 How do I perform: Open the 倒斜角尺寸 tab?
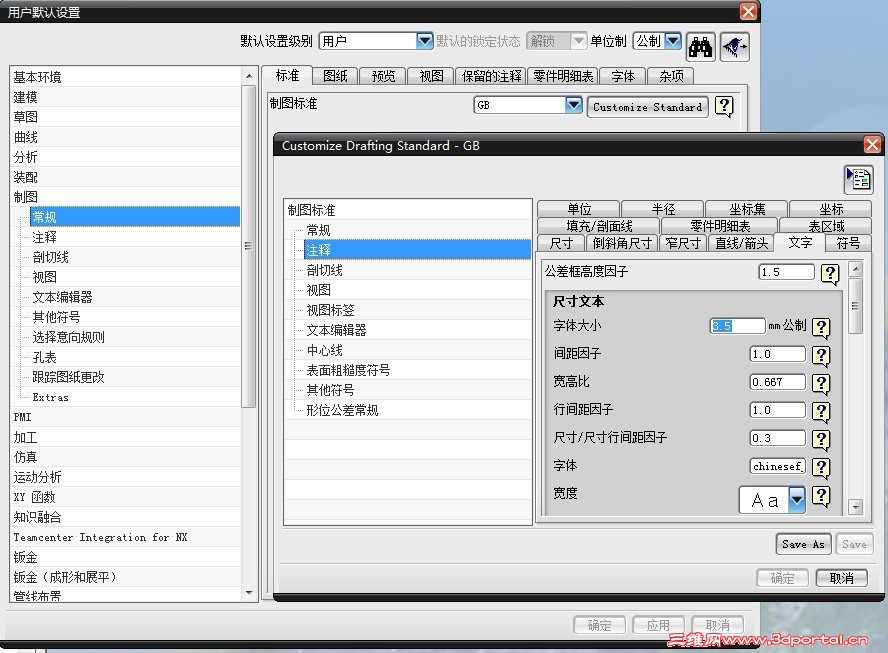pyautogui.click(x=622, y=243)
